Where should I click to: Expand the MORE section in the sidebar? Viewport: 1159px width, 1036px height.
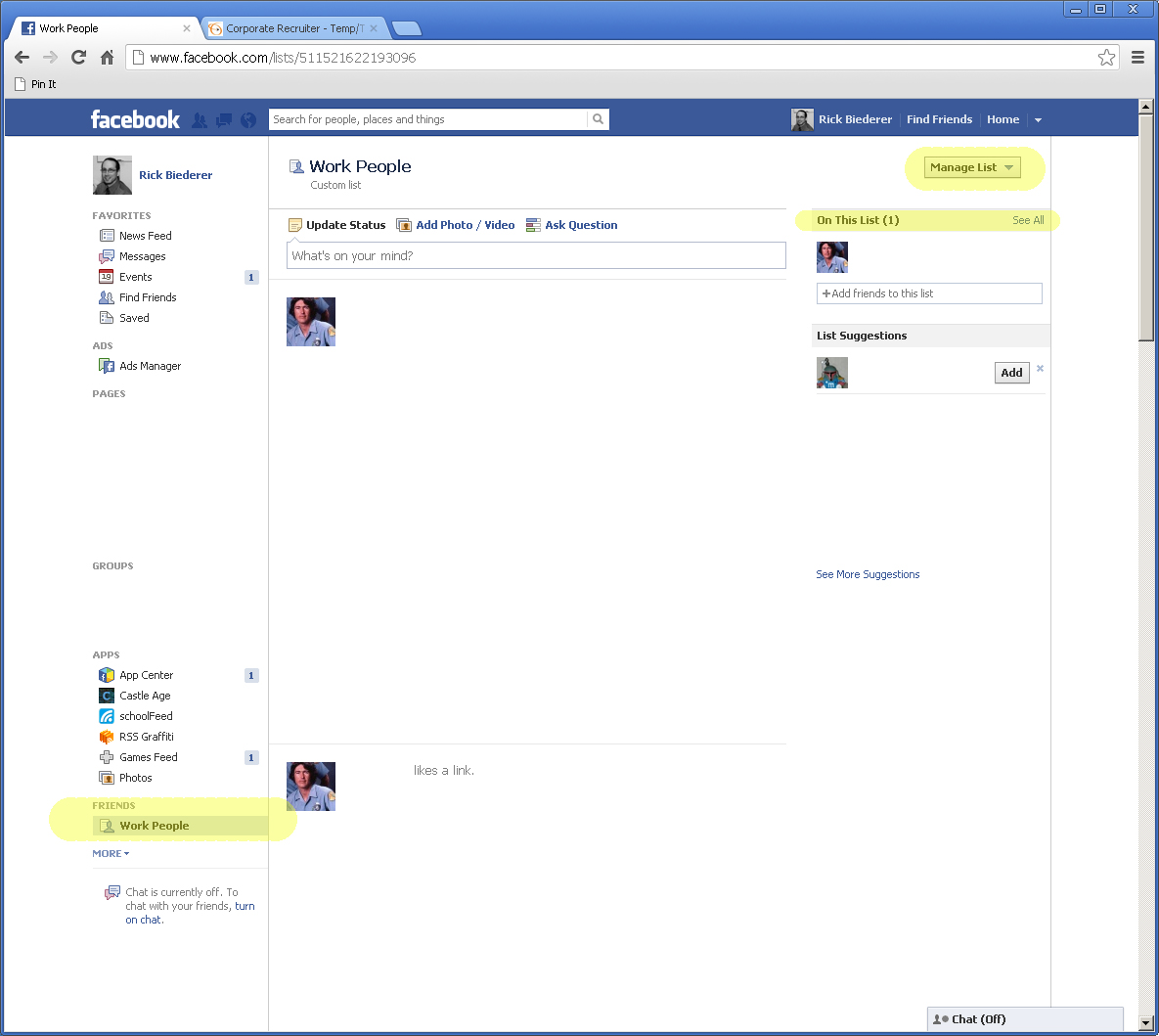coord(111,853)
